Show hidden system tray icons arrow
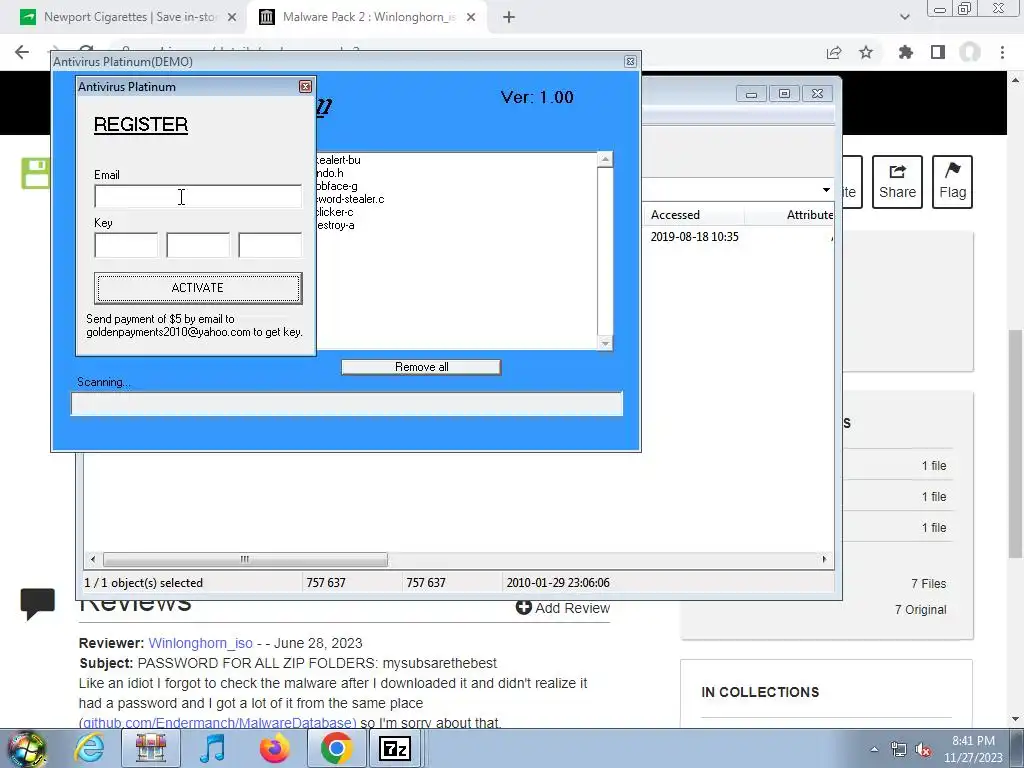Viewport: 1024px width, 768px height. (874, 749)
